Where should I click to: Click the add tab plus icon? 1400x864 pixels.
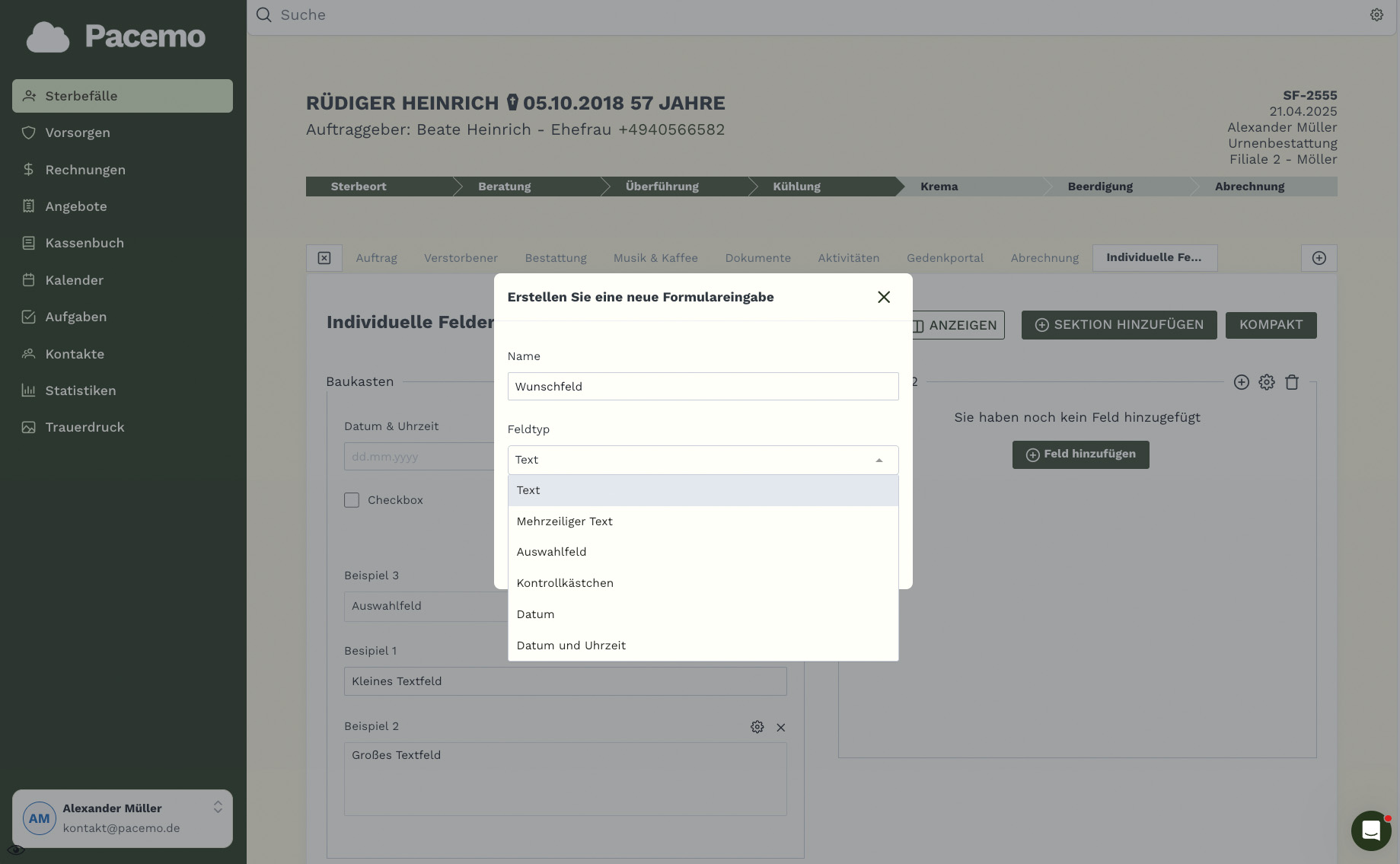(x=1319, y=258)
